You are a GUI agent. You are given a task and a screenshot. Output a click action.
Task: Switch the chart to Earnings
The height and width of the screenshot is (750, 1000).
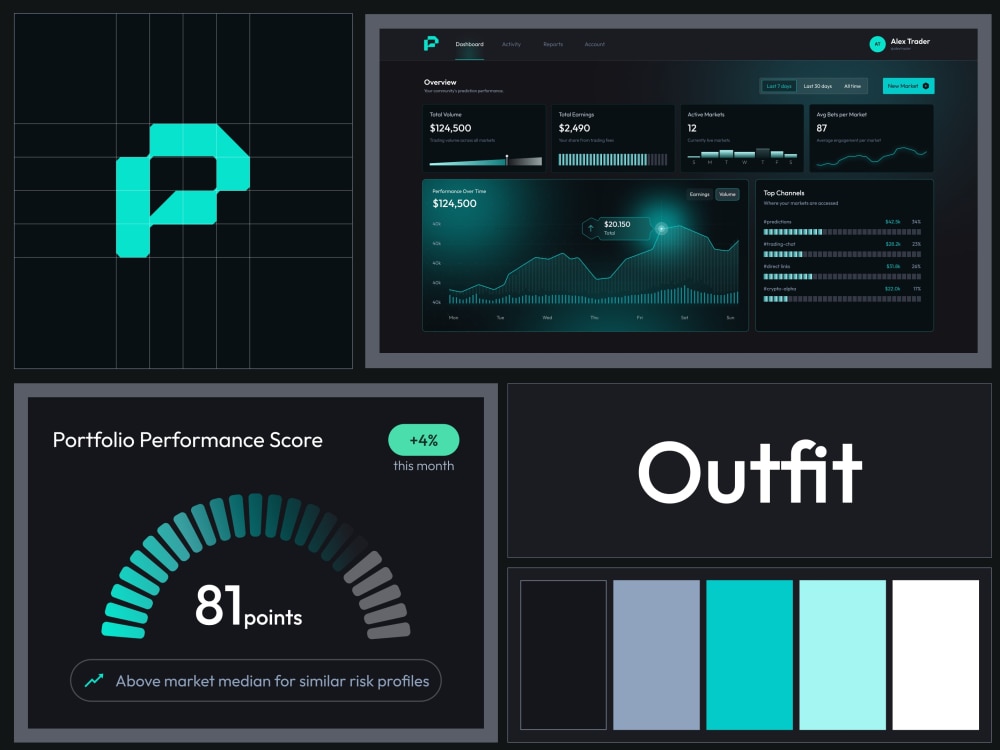pyautogui.click(x=700, y=195)
